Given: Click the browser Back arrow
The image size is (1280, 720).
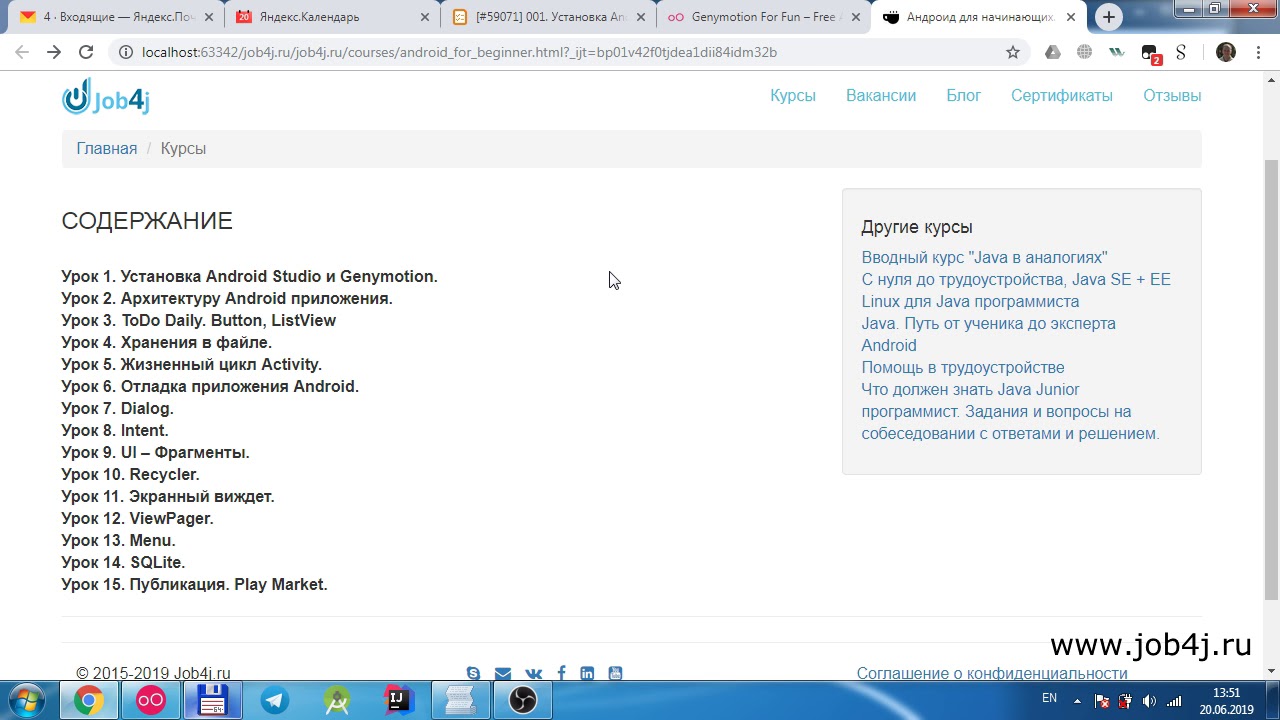Looking at the screenshot, I should tap(22, 52).
